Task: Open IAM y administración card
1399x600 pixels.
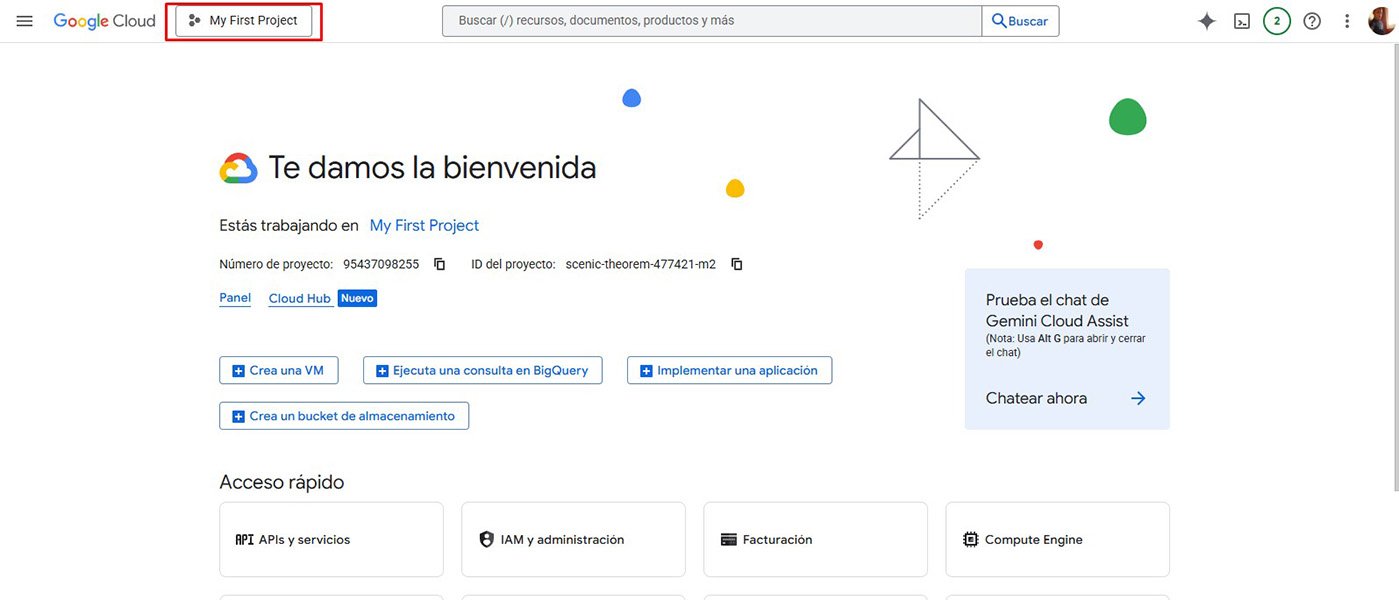Action: click(573, 539)
